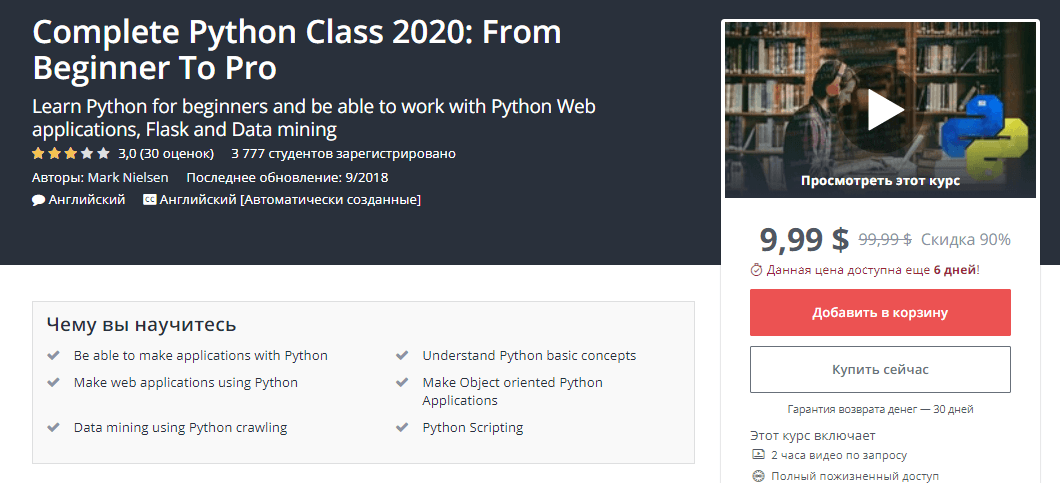Click checkmark beside Python Scripting

[402, 428]
